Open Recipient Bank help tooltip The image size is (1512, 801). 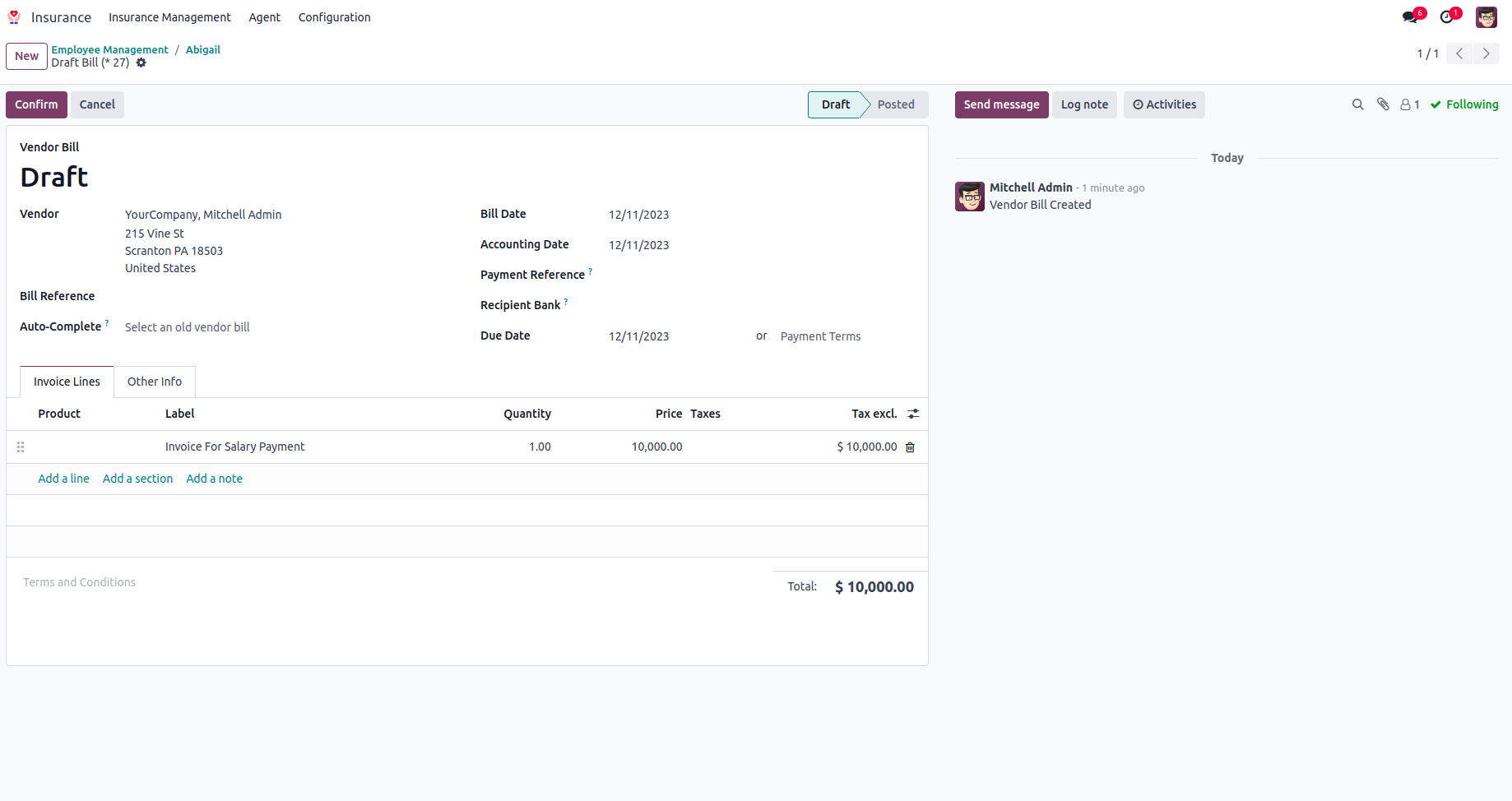click(x=566, y=301)
